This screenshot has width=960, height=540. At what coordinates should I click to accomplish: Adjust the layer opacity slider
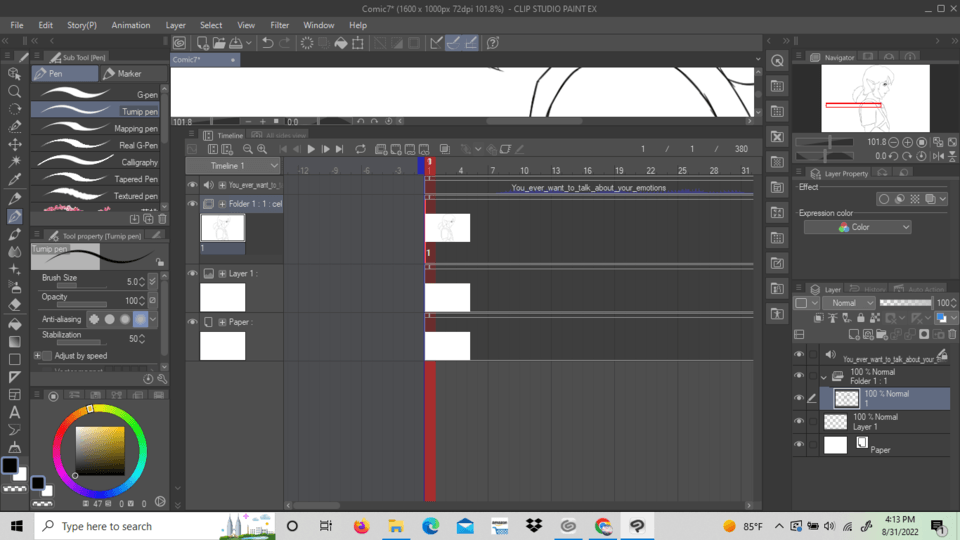906,302
